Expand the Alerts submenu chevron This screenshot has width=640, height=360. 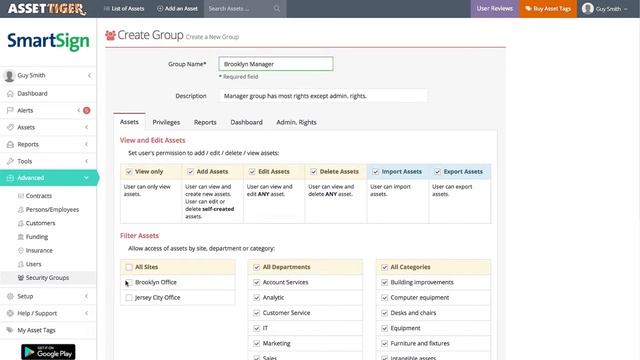click(78, 110)
